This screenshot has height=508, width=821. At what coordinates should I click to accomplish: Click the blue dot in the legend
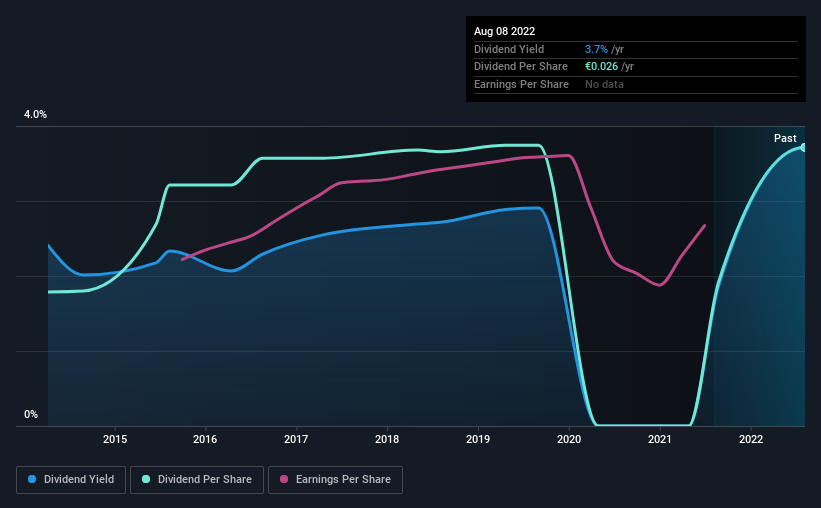(x=33, y=480)
